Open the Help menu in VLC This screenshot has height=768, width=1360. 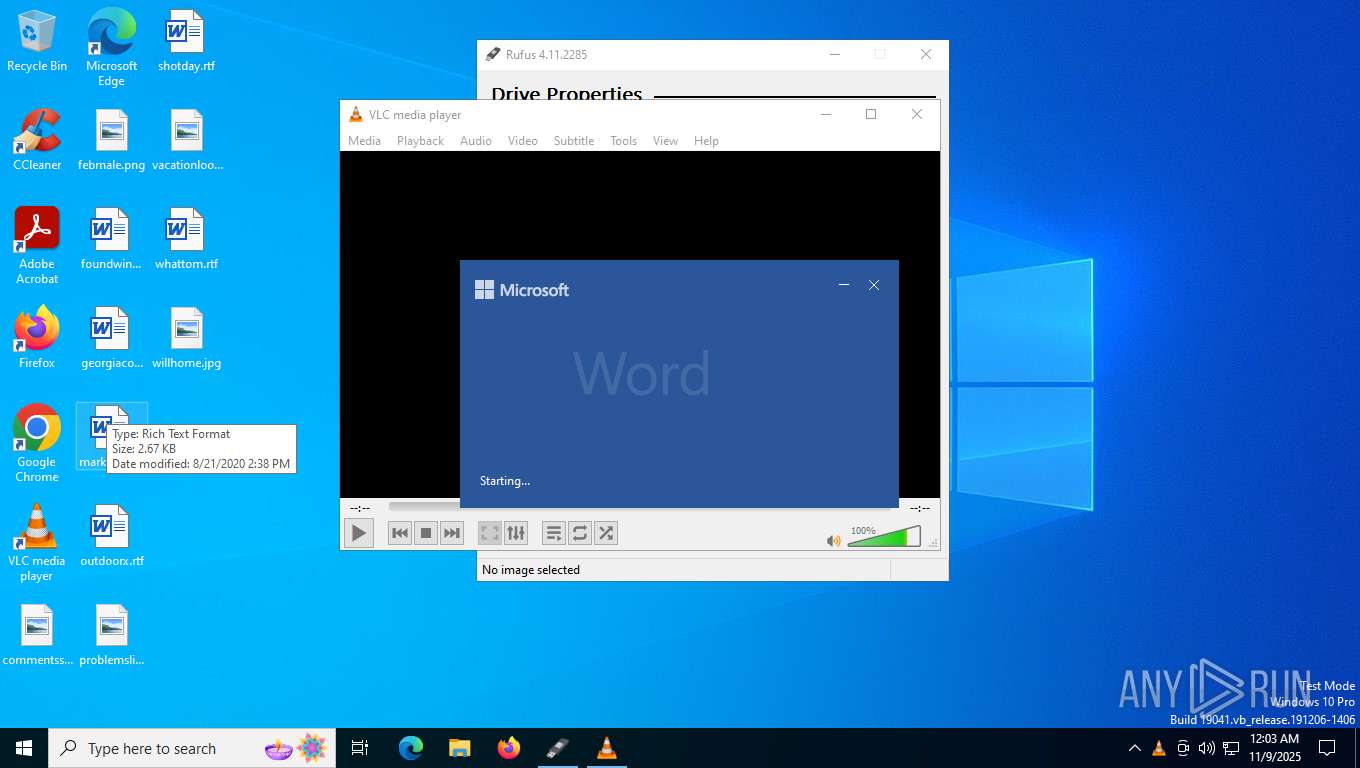706,141
